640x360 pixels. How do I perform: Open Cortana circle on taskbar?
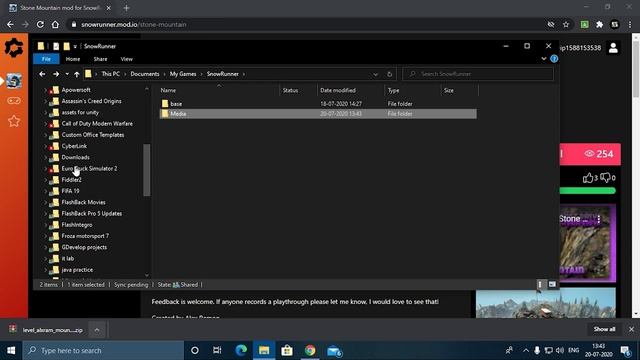point(195,350)
